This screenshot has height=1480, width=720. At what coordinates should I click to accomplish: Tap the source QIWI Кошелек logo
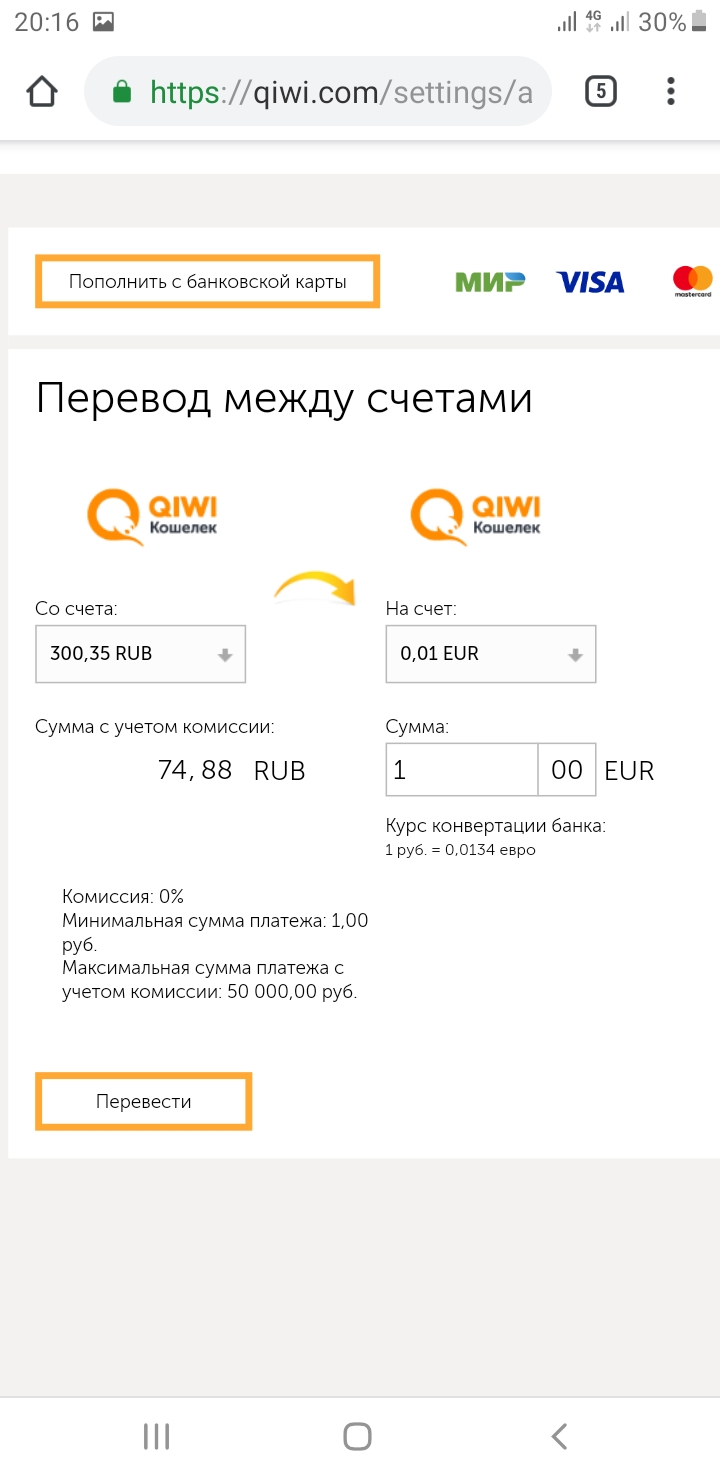pyautogui.click(x=153, y=516)
